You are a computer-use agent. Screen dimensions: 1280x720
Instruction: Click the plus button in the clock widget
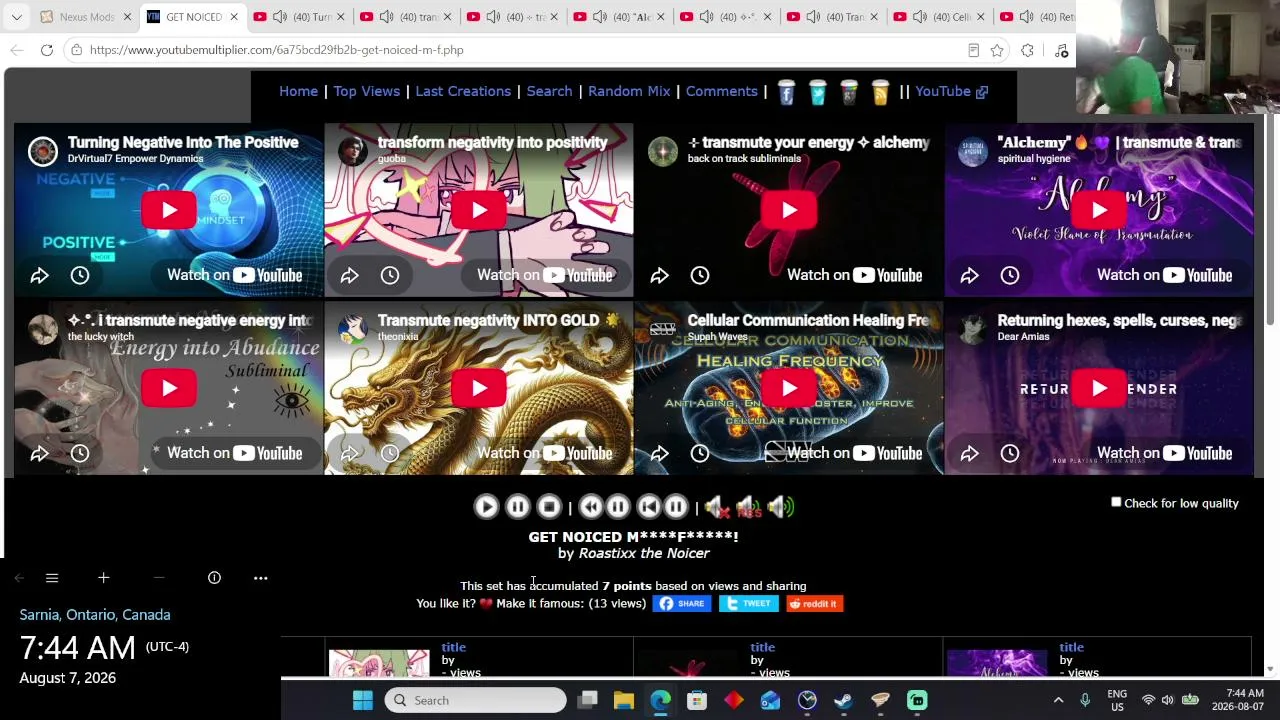click(x=103, y=578)
